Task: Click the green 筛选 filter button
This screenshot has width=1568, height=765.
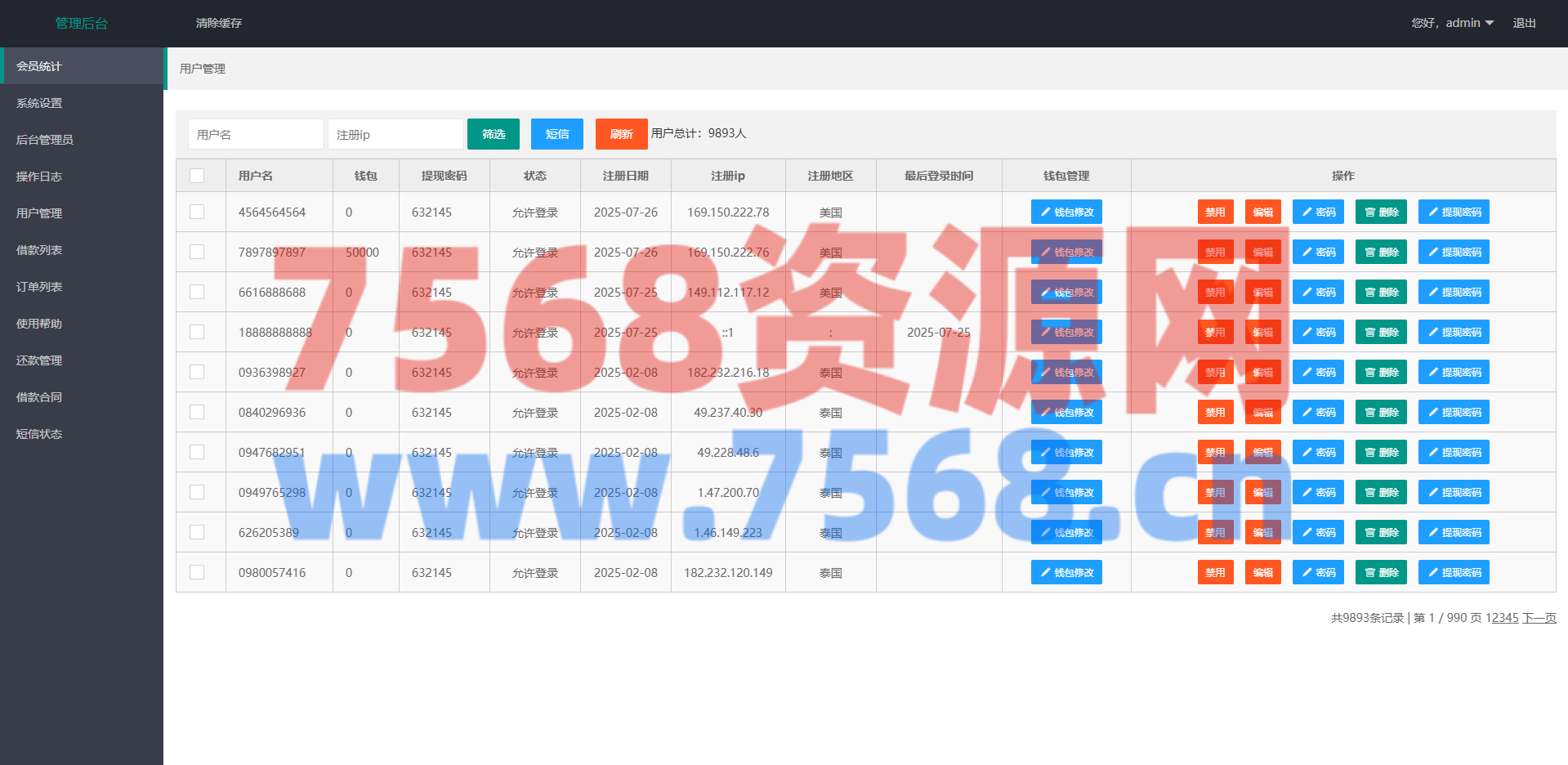Action: click(x=493, y=134)
